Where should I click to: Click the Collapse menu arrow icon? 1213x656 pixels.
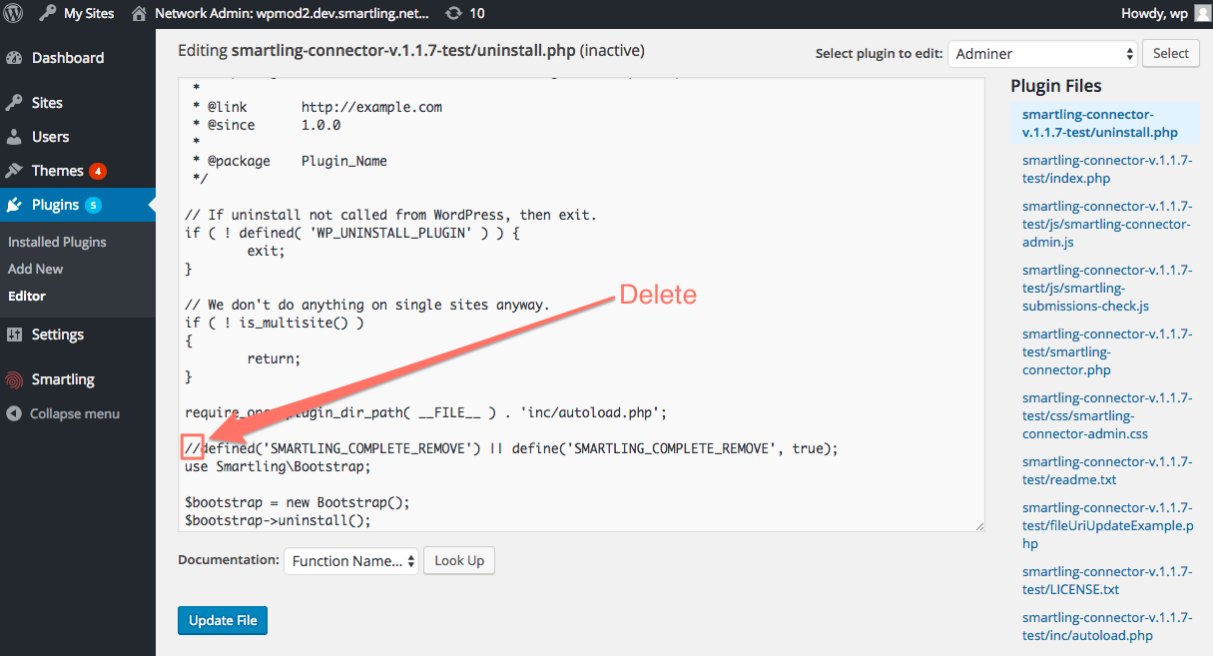point(12,413)
